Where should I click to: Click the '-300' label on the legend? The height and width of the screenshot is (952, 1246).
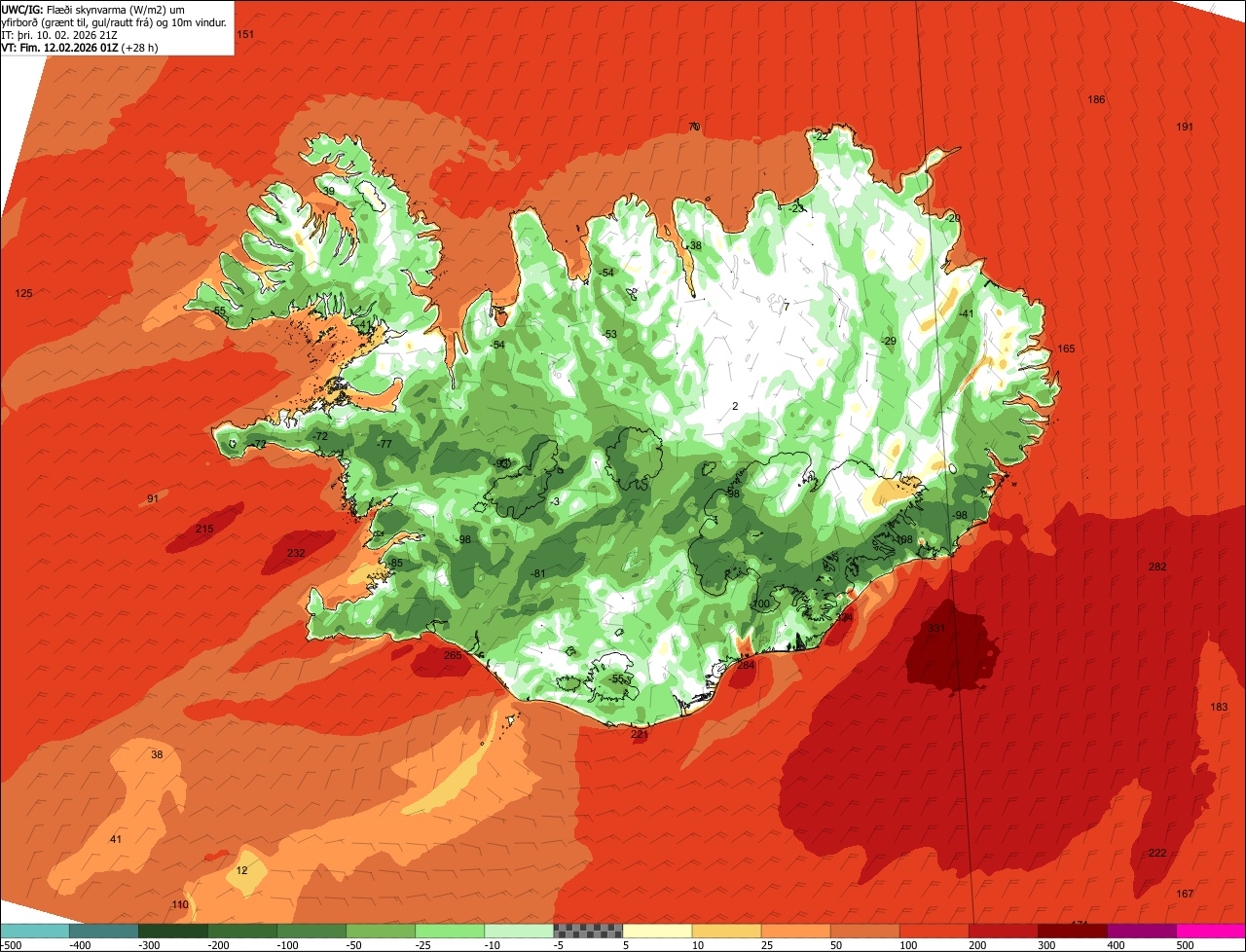[x=149, y=944]
